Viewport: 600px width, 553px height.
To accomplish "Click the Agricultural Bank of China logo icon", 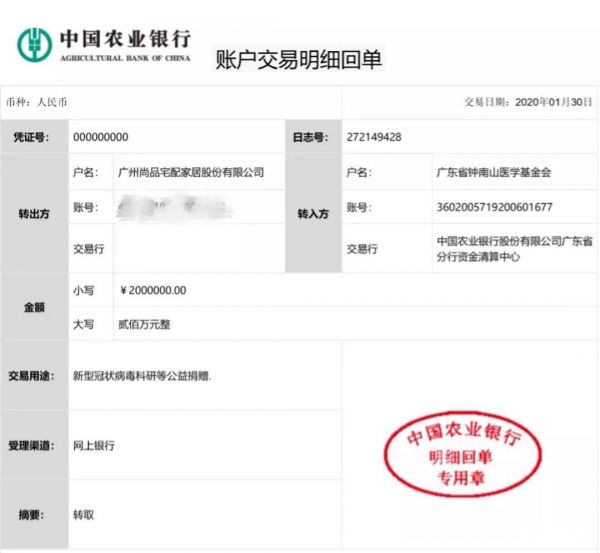I will pyautogui.click(x=34, y=44).
